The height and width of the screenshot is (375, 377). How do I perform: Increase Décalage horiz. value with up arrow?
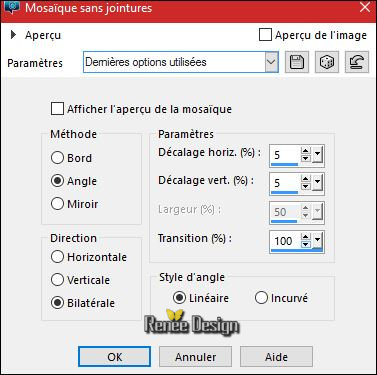point(305,151)
